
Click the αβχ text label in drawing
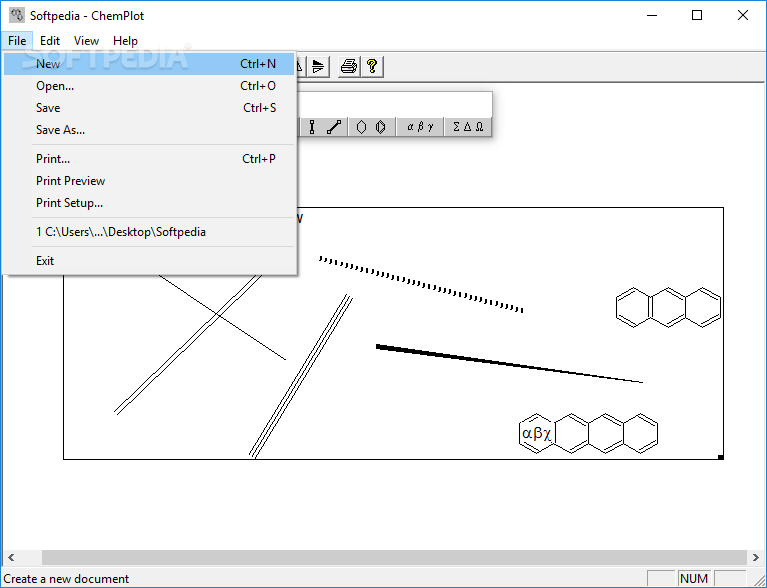coord(537,433)
